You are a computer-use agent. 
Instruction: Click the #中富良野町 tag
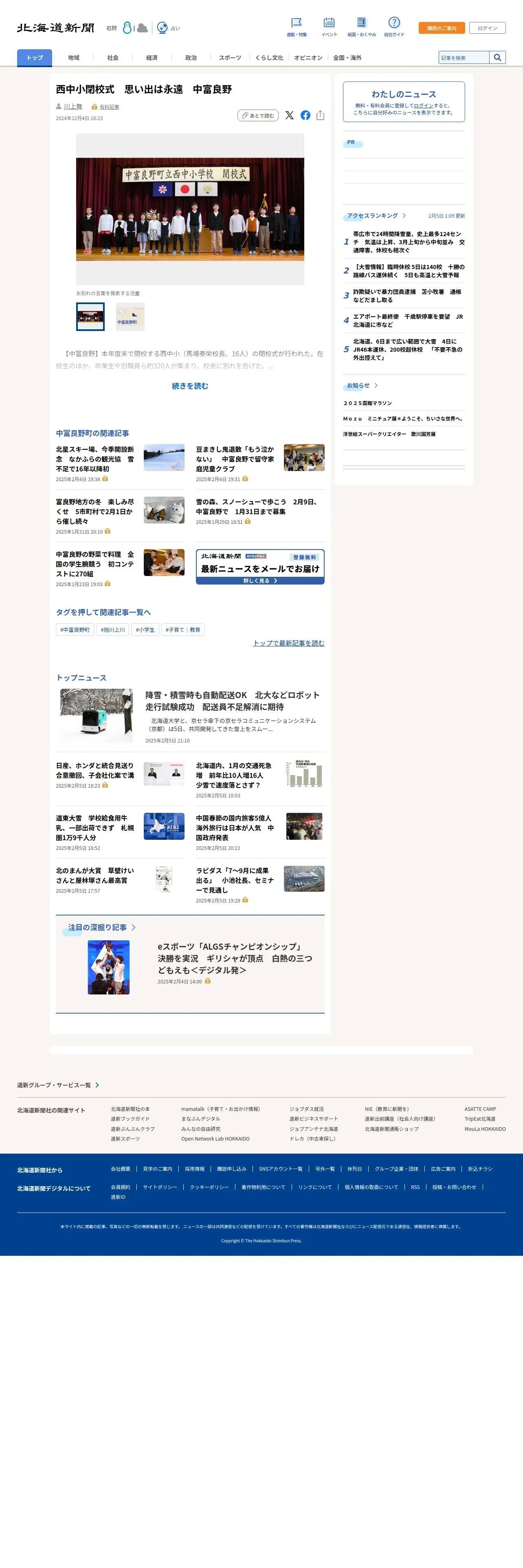[x=75, y=629]
